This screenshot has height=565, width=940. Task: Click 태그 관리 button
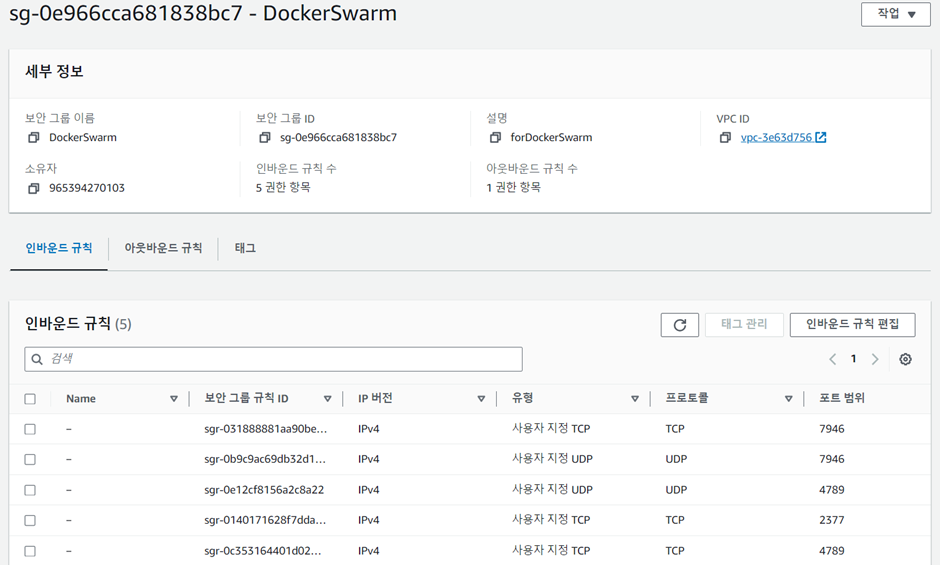[744, 324]
